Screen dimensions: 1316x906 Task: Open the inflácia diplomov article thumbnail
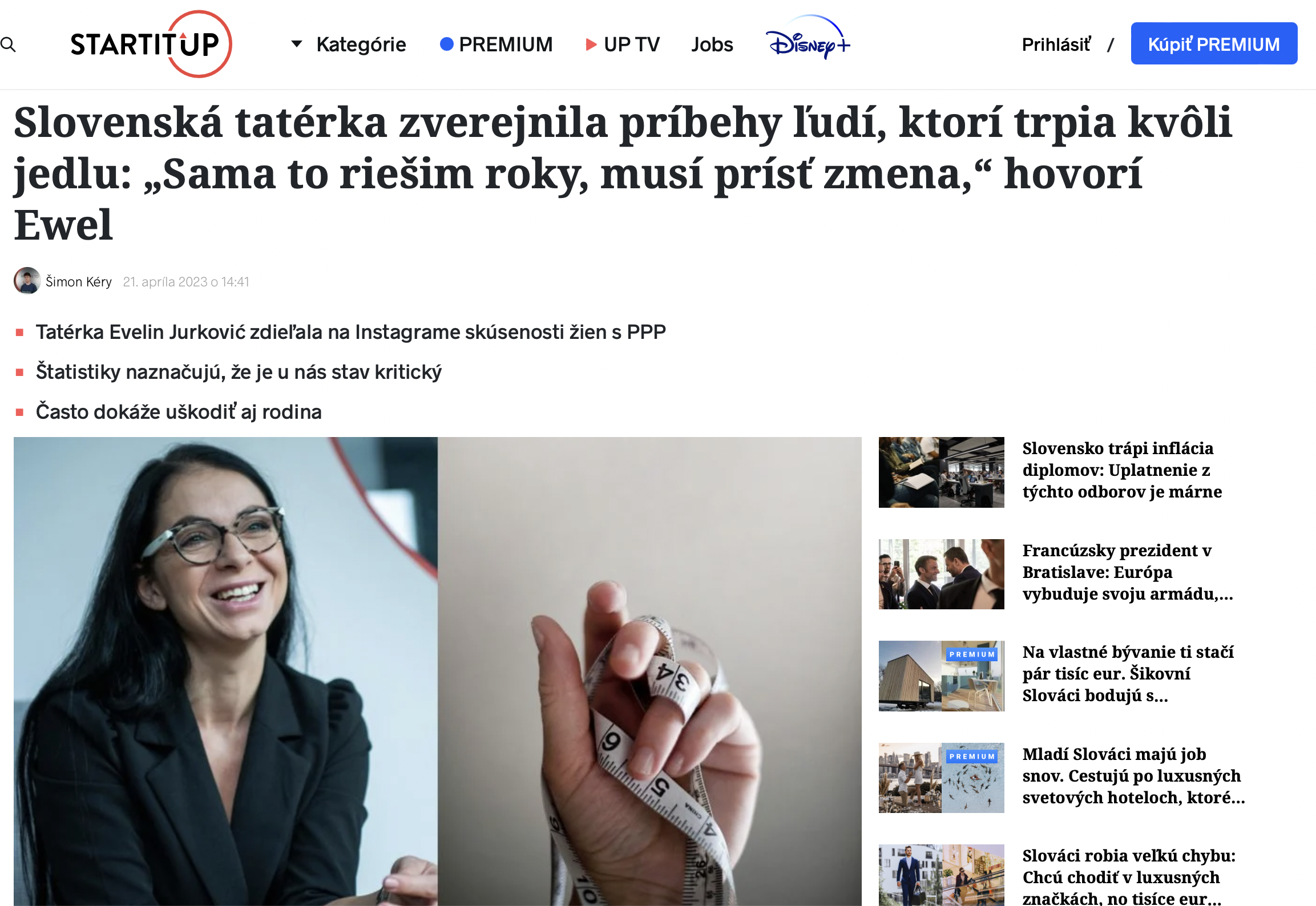click(x=941, y=472)
